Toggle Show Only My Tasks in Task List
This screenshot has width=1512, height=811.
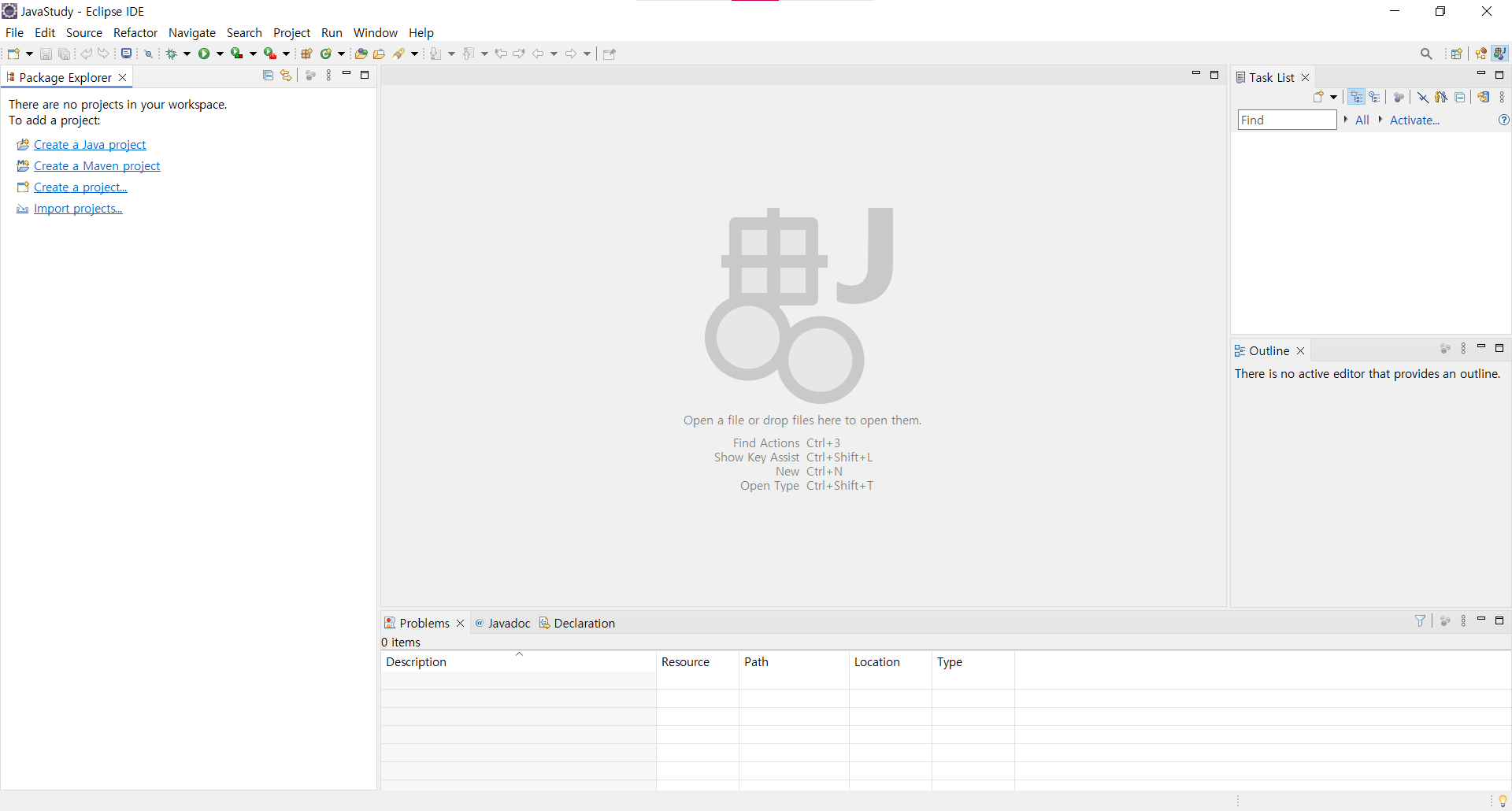coord(1441,97)
